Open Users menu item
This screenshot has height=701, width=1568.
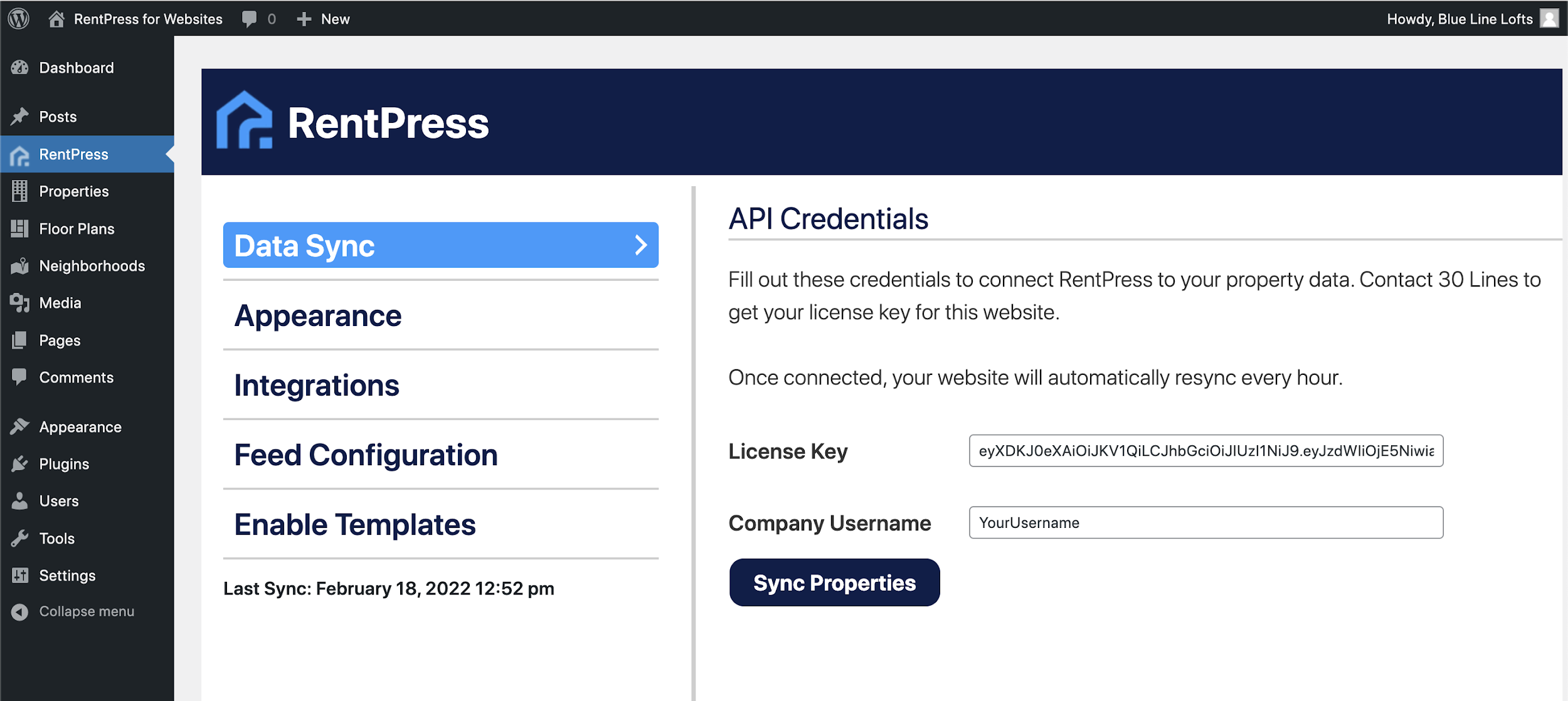pos(87,501)
